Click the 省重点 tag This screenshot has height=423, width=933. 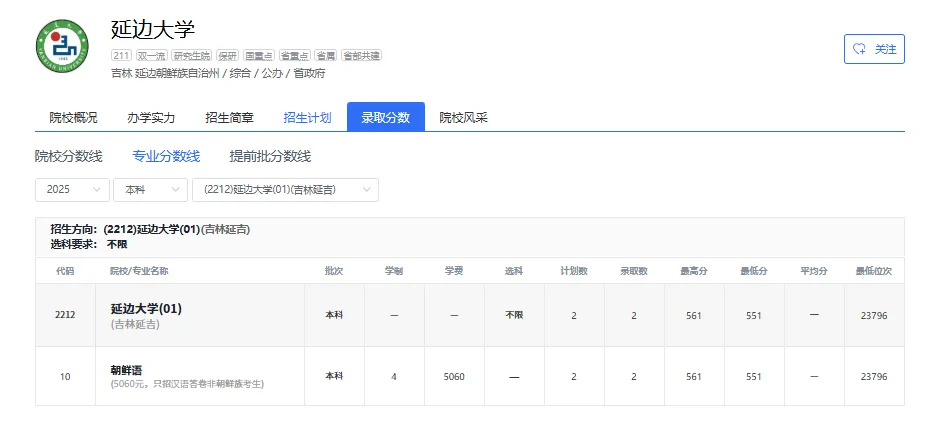(x=295, y=55)
